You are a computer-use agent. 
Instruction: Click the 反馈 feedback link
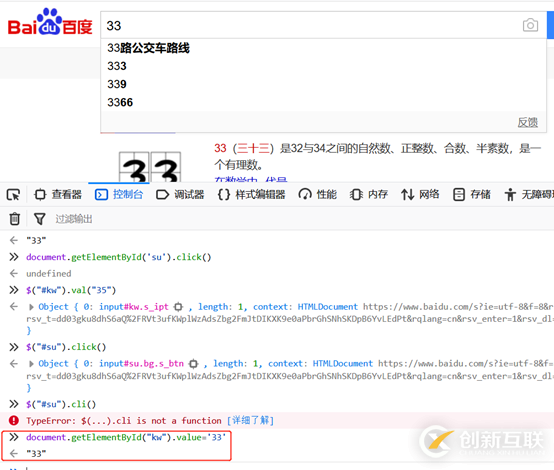[x=528, y=122]
